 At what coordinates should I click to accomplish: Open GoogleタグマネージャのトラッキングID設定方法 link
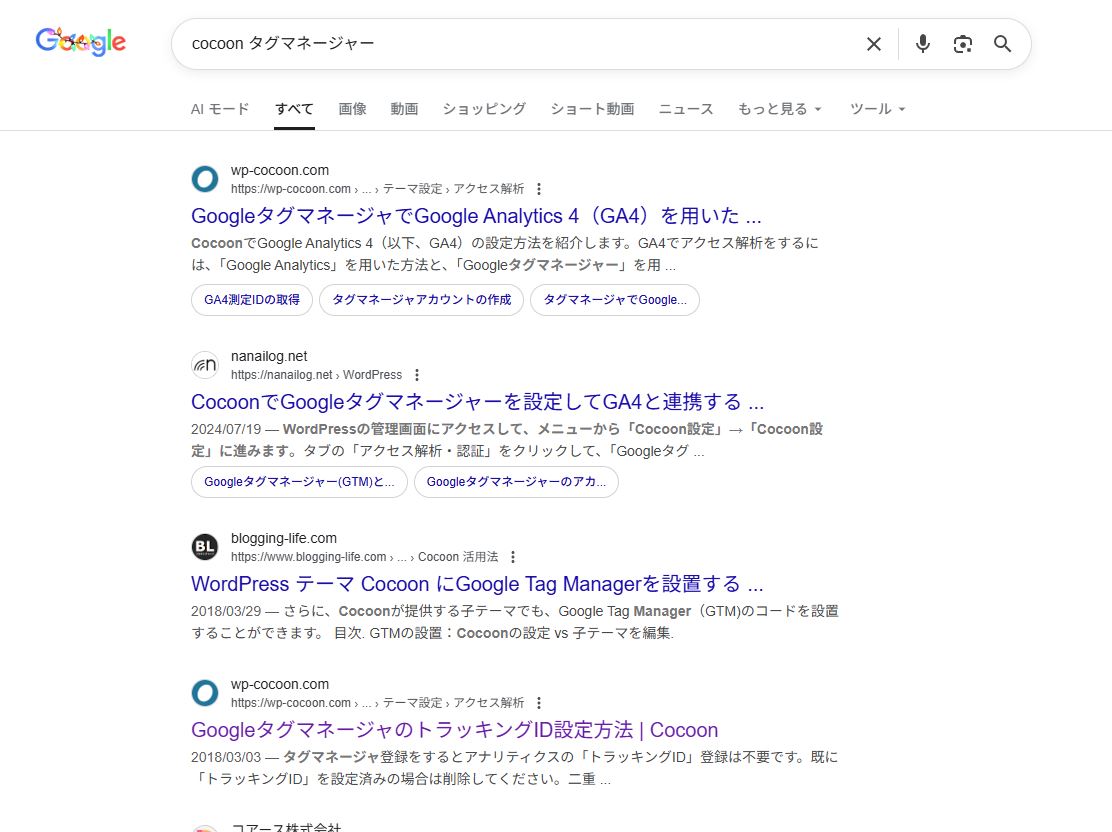pos(454,730)
